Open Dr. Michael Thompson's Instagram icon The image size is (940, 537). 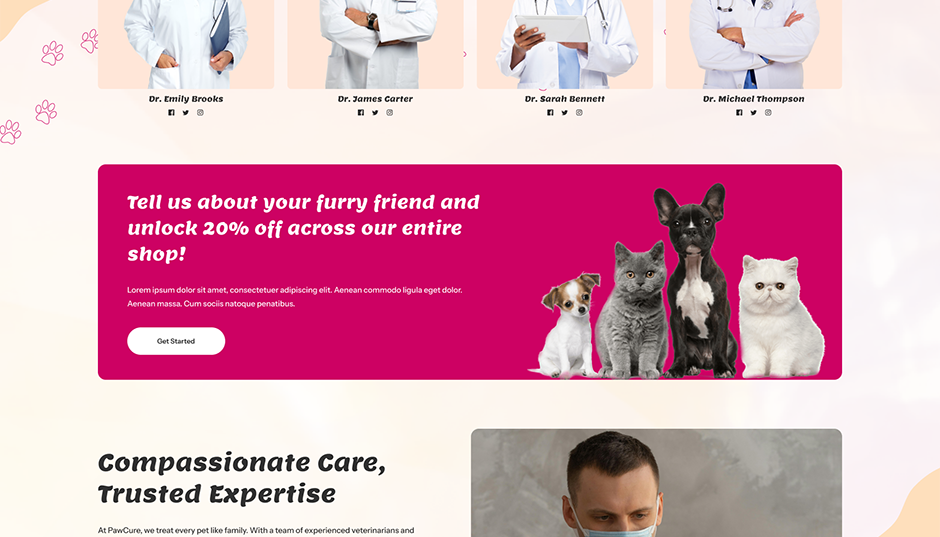tap(768, 113)
